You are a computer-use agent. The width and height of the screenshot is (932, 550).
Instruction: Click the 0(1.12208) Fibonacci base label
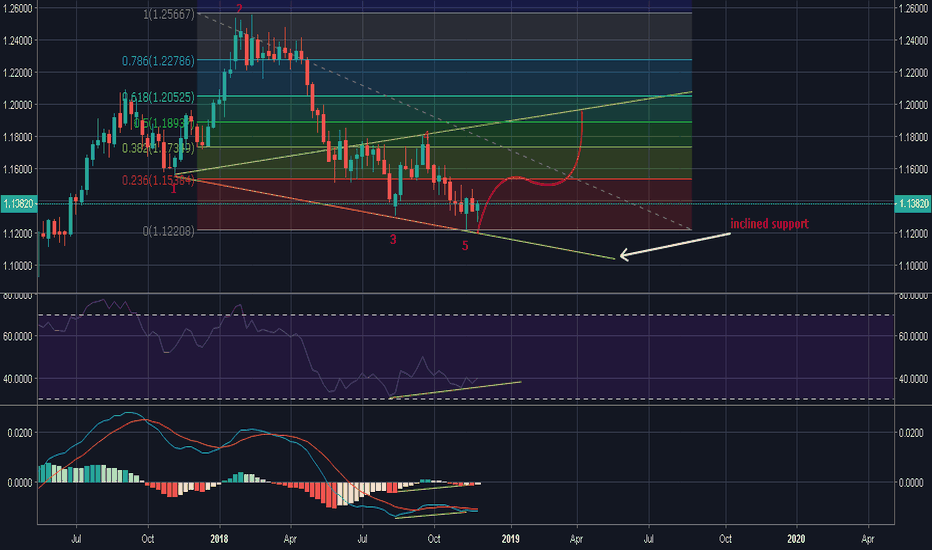tap(169, 231)
